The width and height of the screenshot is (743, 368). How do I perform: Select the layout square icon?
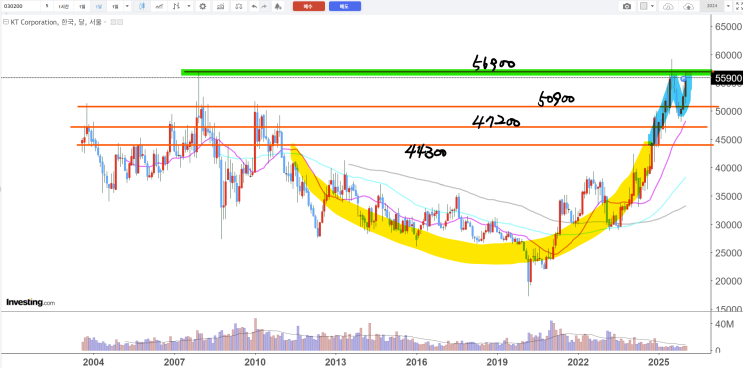[x=643, y=6]
